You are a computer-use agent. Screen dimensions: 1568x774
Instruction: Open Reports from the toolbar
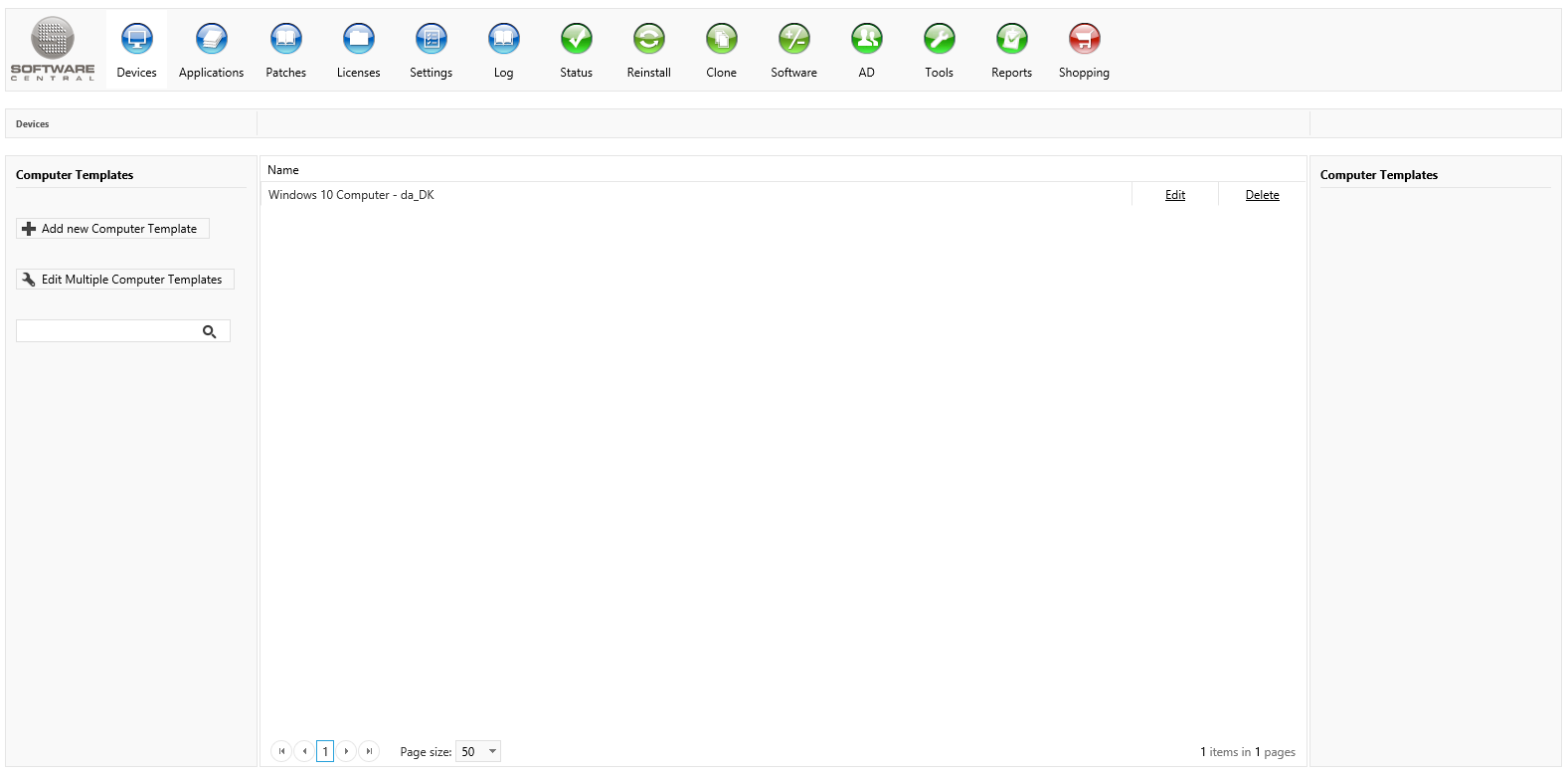pyautogui.click(x=1011, y=40)
